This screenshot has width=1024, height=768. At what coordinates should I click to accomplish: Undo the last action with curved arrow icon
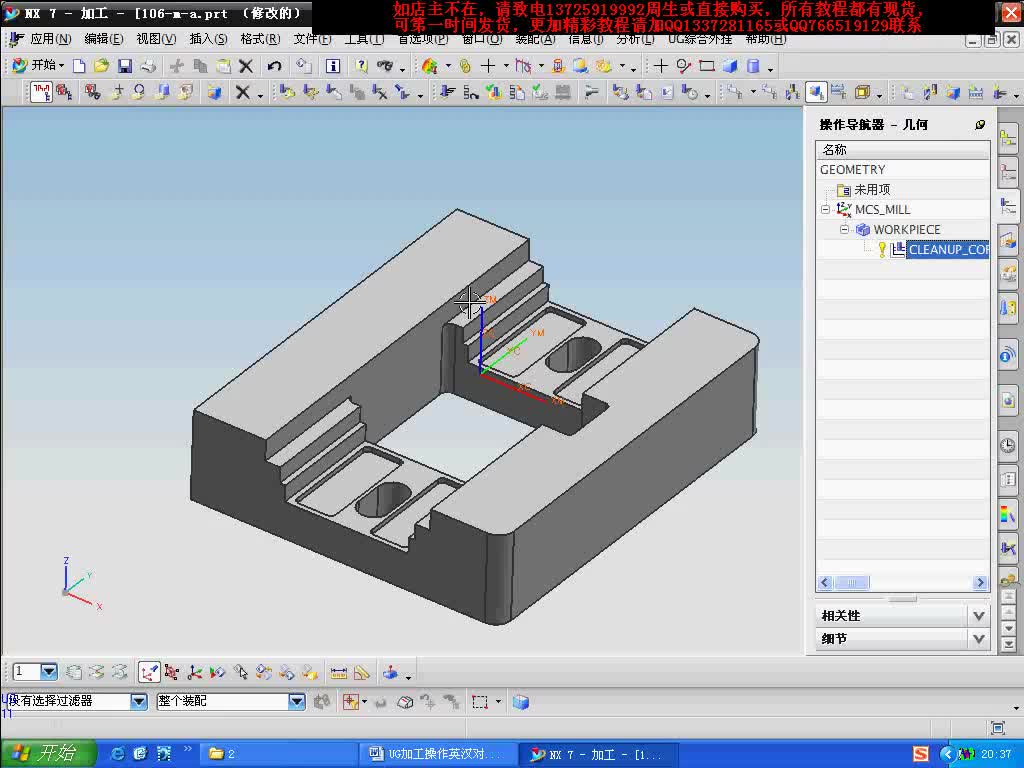[274, 66]
